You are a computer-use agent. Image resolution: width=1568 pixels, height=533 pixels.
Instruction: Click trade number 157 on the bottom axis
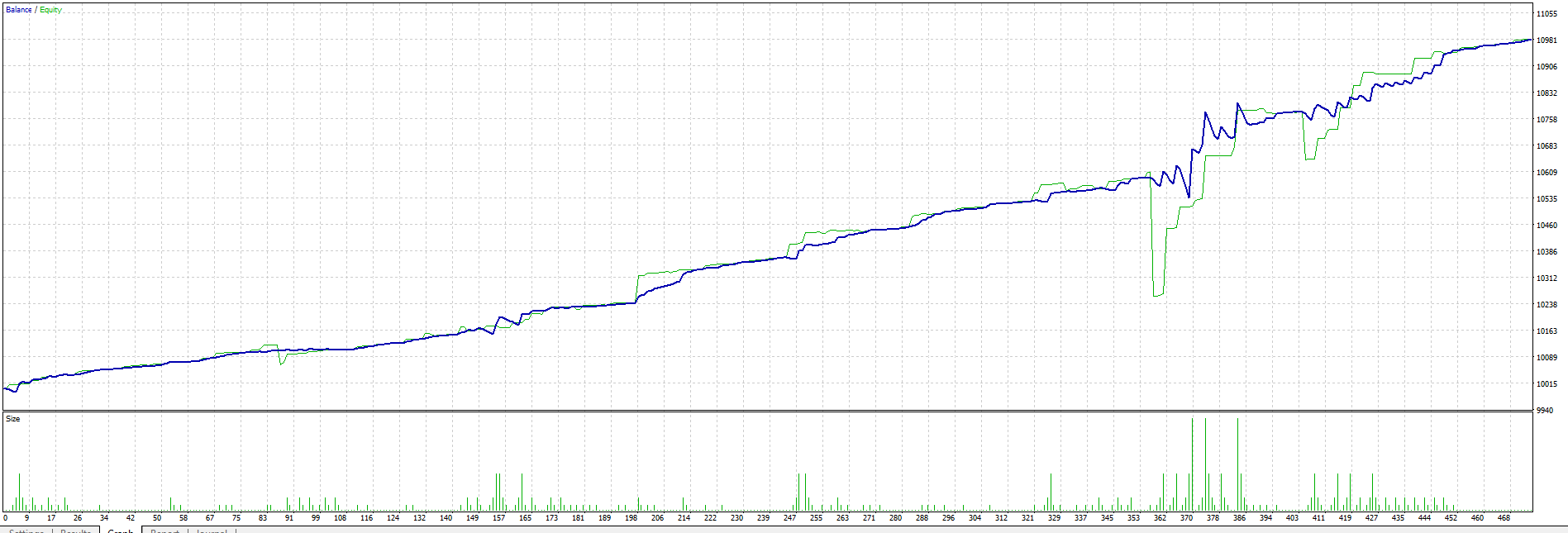tap(498, 518)
